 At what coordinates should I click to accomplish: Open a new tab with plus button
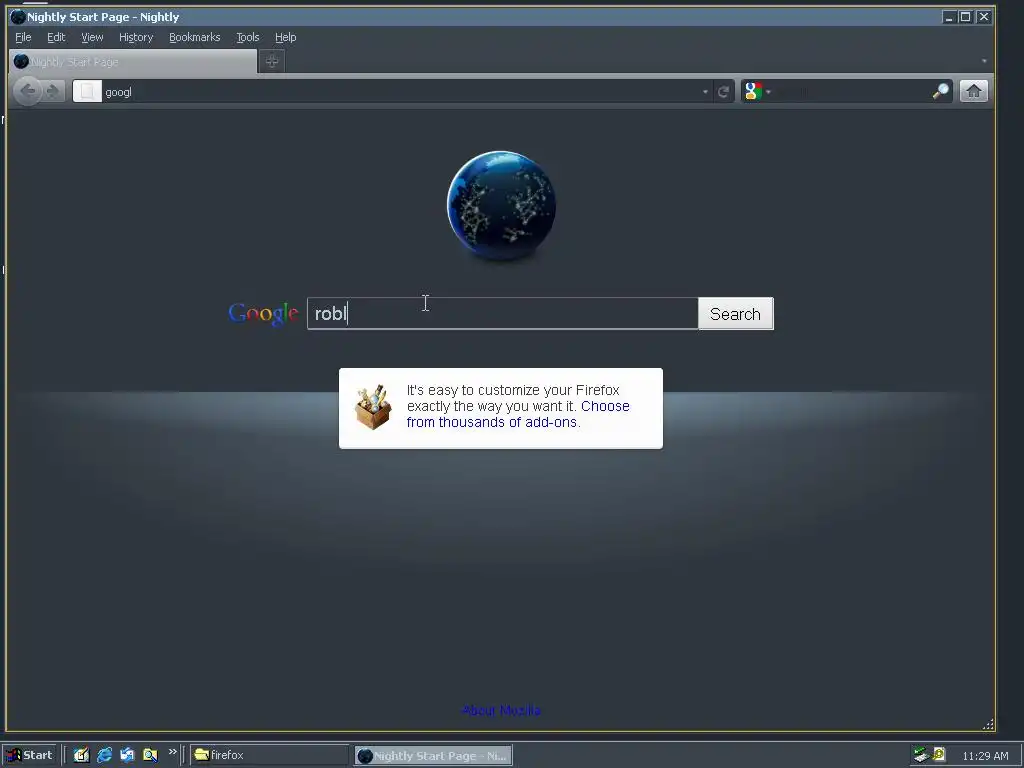pyautogui.click(x=272, y=61)
